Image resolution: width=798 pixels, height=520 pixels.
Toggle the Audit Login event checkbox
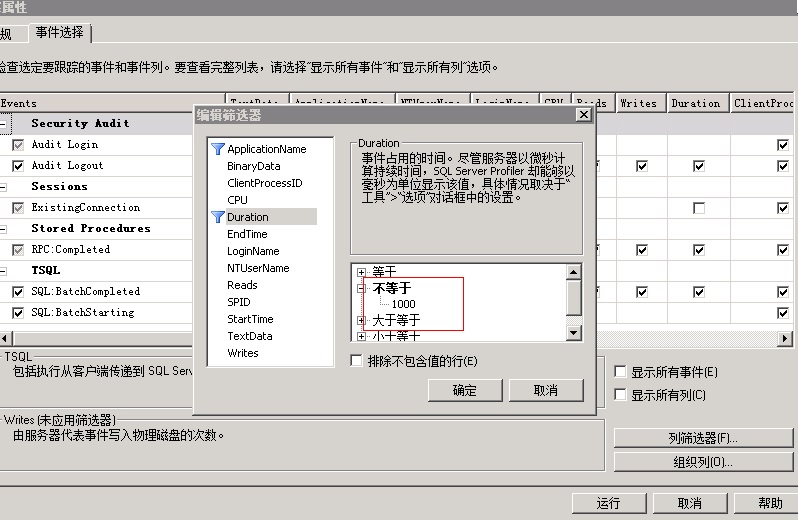point(18,145)
